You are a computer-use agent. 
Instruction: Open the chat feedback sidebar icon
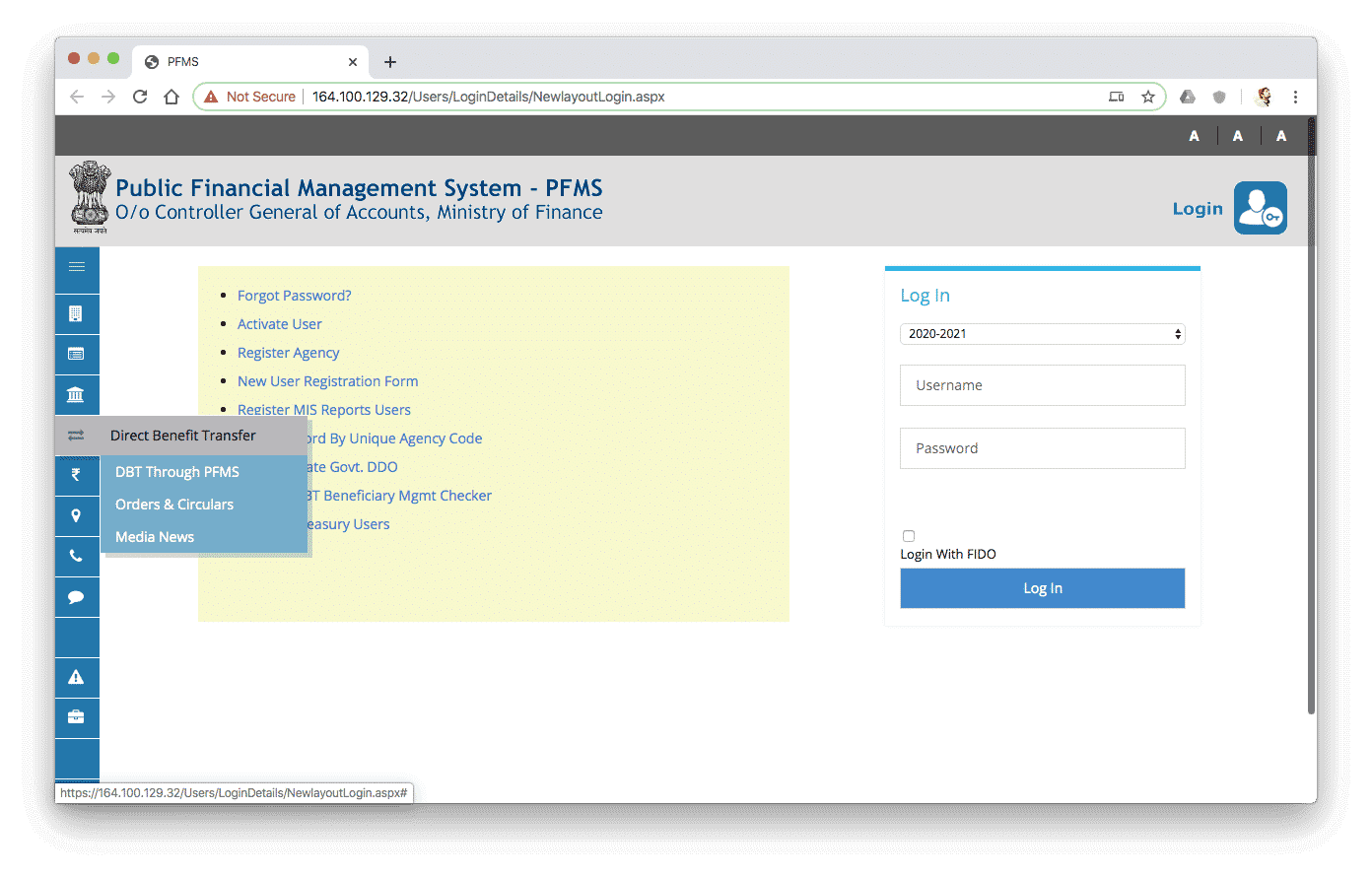[77, 596]
